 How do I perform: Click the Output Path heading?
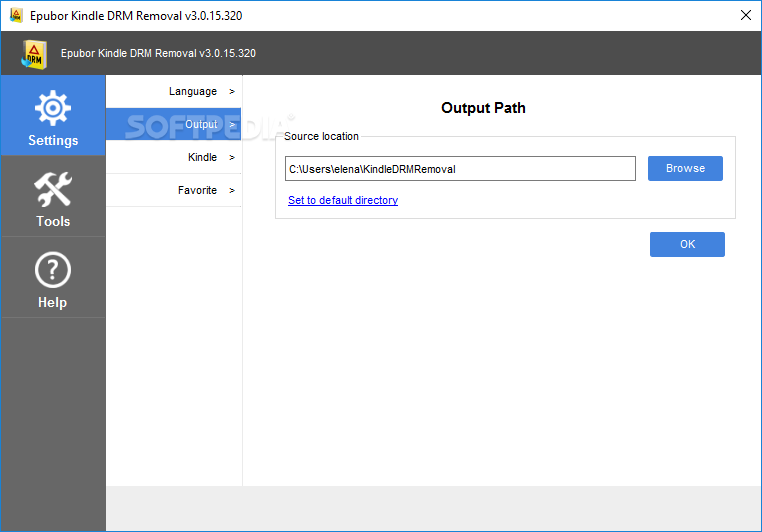point(483,108)
